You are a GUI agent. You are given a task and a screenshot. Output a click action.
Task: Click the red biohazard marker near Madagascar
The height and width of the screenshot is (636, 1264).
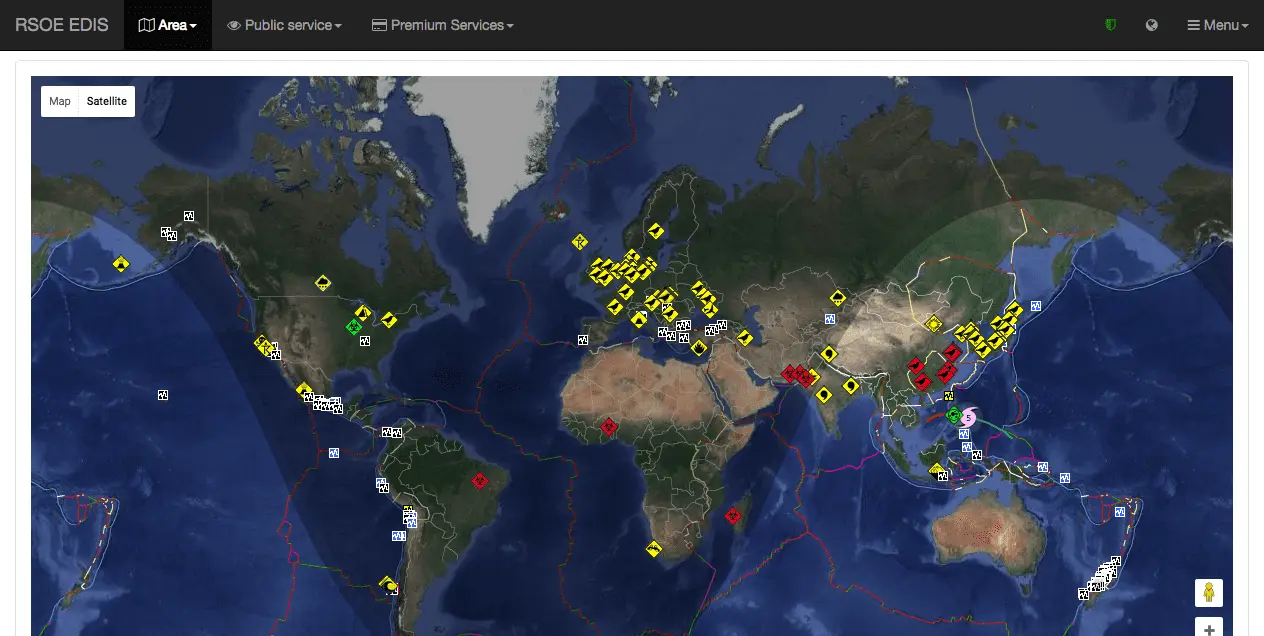pos(733,515)
